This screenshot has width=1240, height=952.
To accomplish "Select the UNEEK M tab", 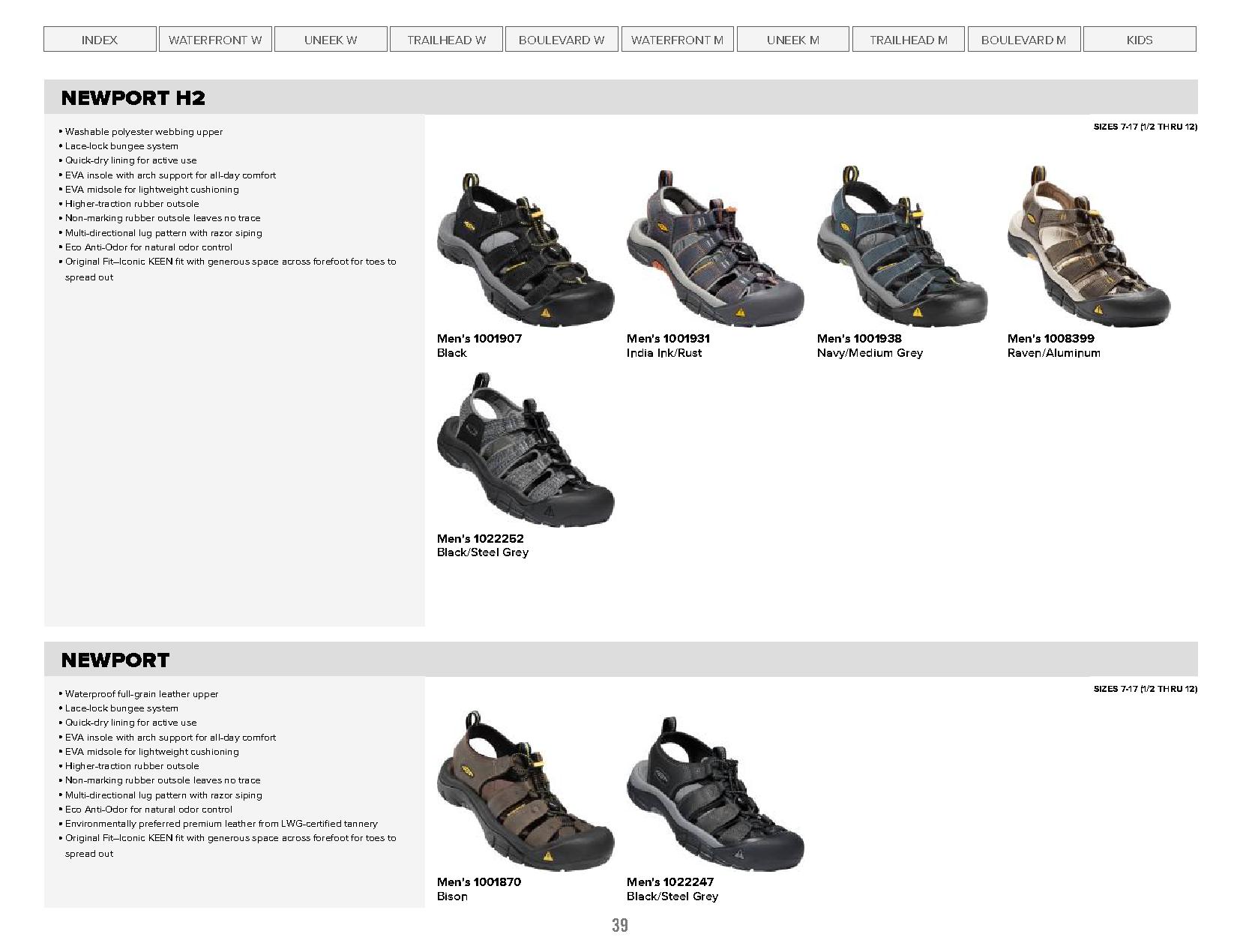I will [792, 40].
